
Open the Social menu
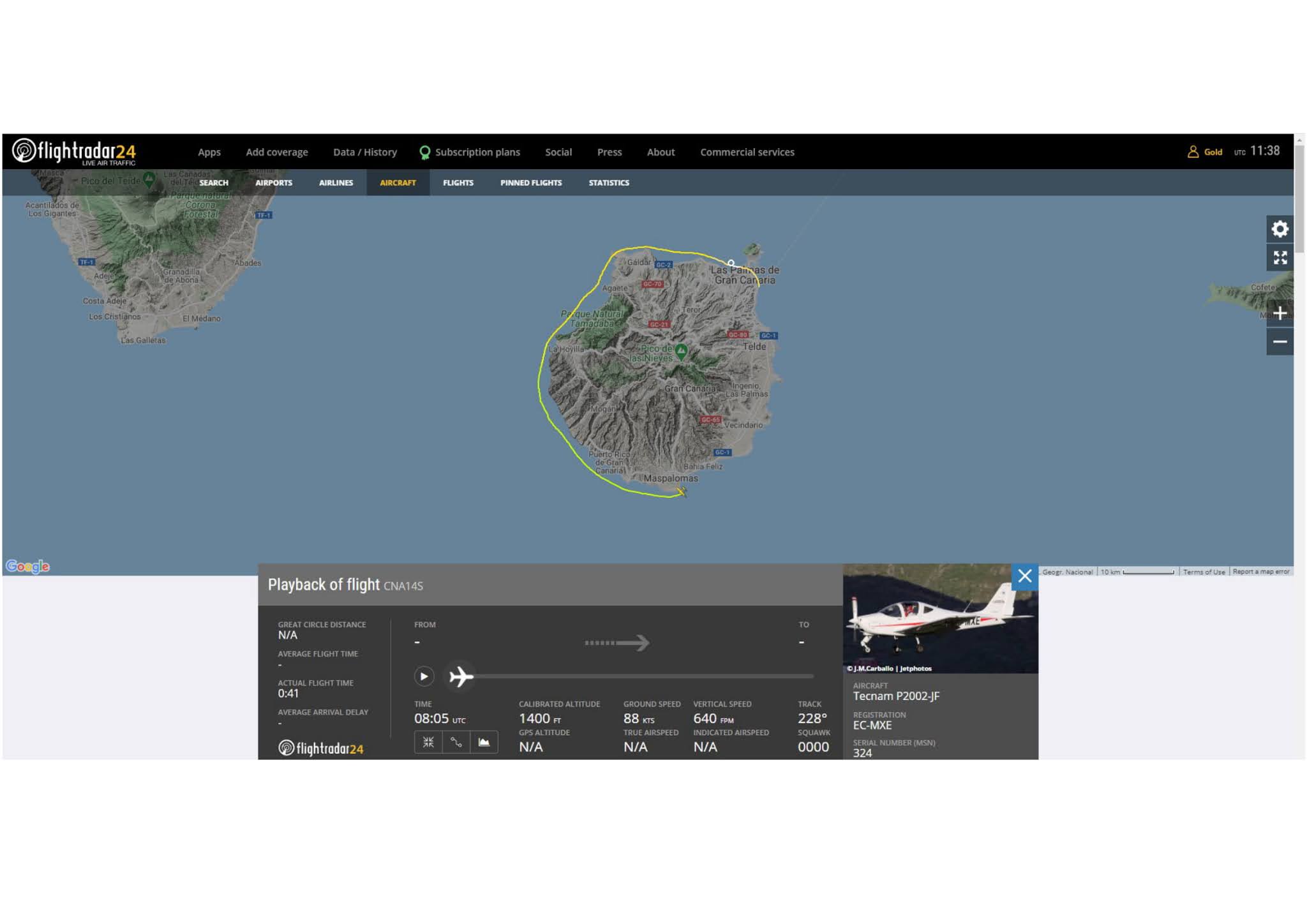[x=558, y=152]
